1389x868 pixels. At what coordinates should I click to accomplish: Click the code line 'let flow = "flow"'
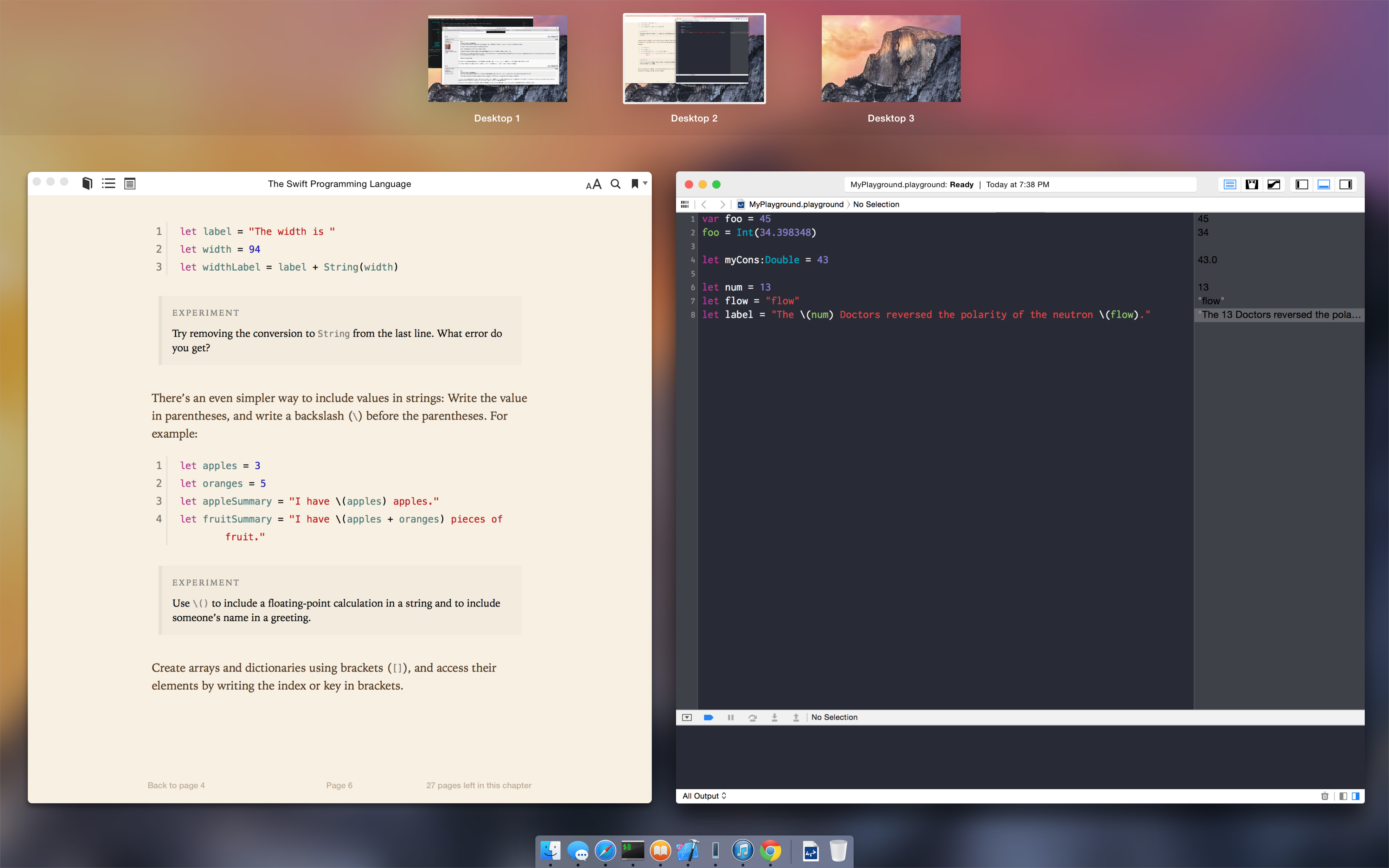coord(751,301)
